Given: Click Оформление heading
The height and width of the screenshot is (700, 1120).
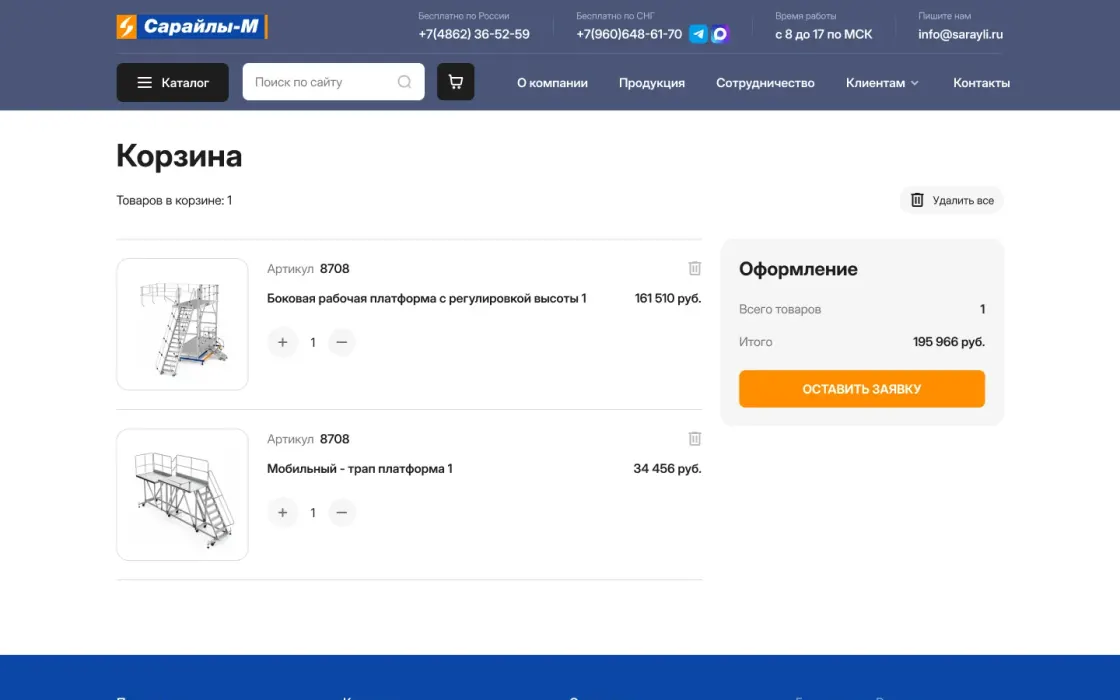Looking at the screenshot, I should pos(798,269).
